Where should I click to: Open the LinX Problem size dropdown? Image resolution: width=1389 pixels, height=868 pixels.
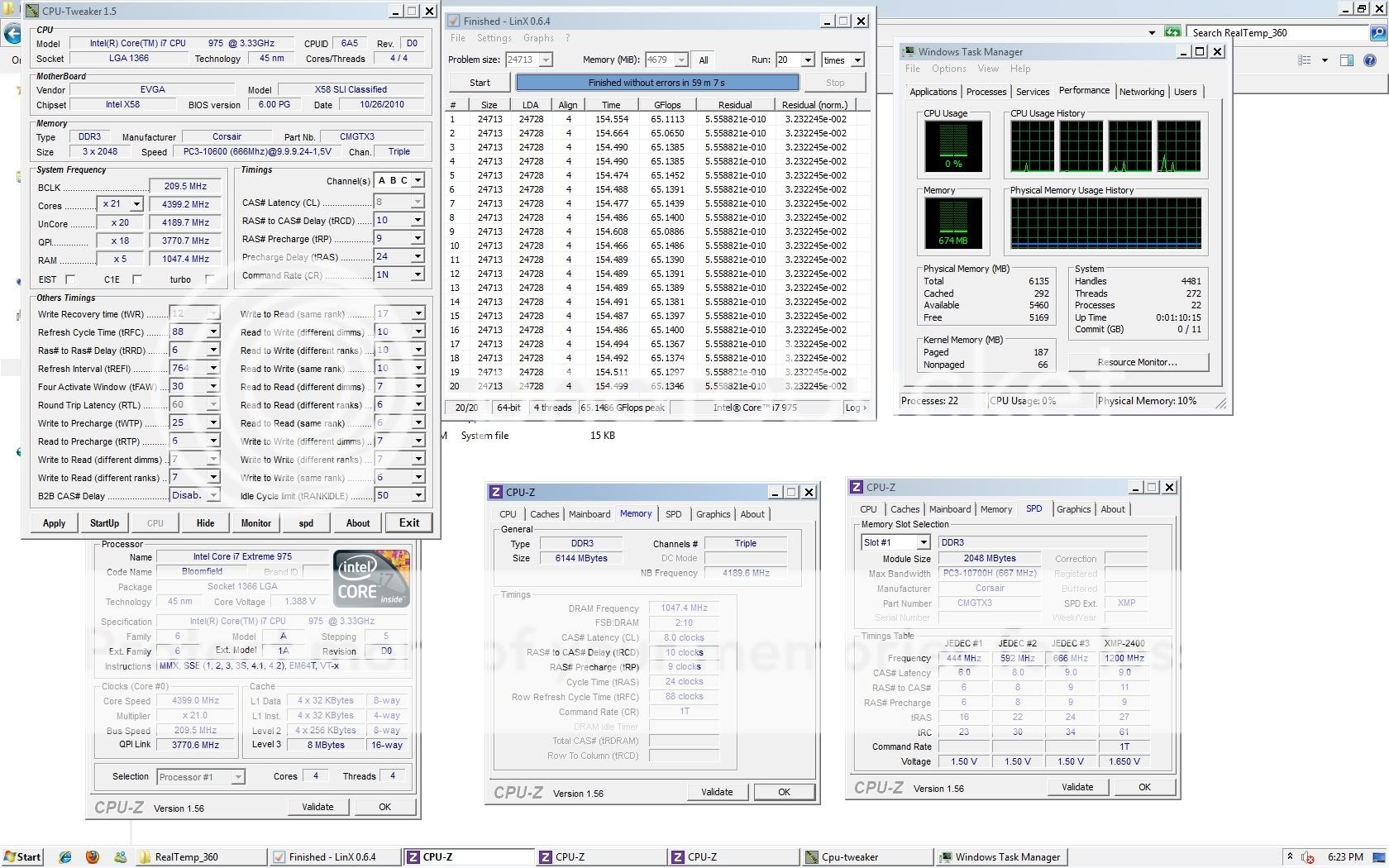pos(546,60)
